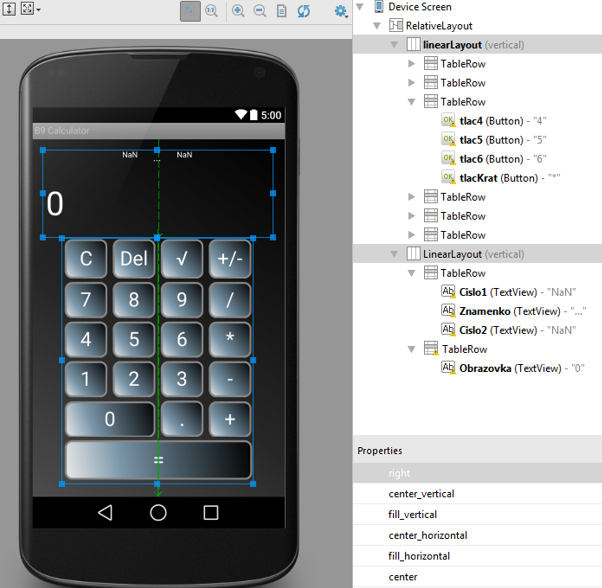Open the designer settings gear icon

click(341, 11)
